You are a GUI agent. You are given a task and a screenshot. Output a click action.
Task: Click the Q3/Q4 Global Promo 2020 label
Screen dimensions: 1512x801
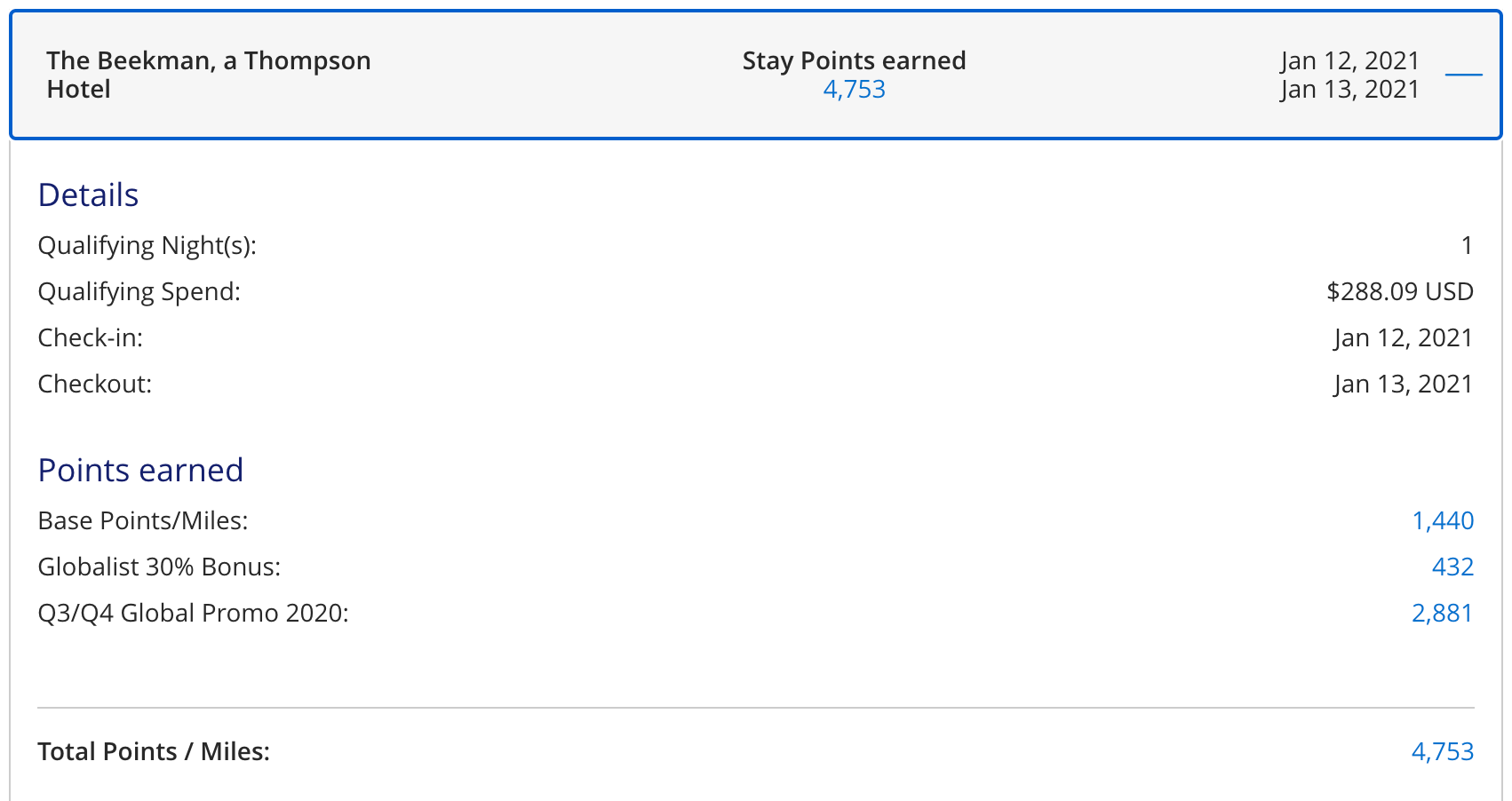click(193, 613)
